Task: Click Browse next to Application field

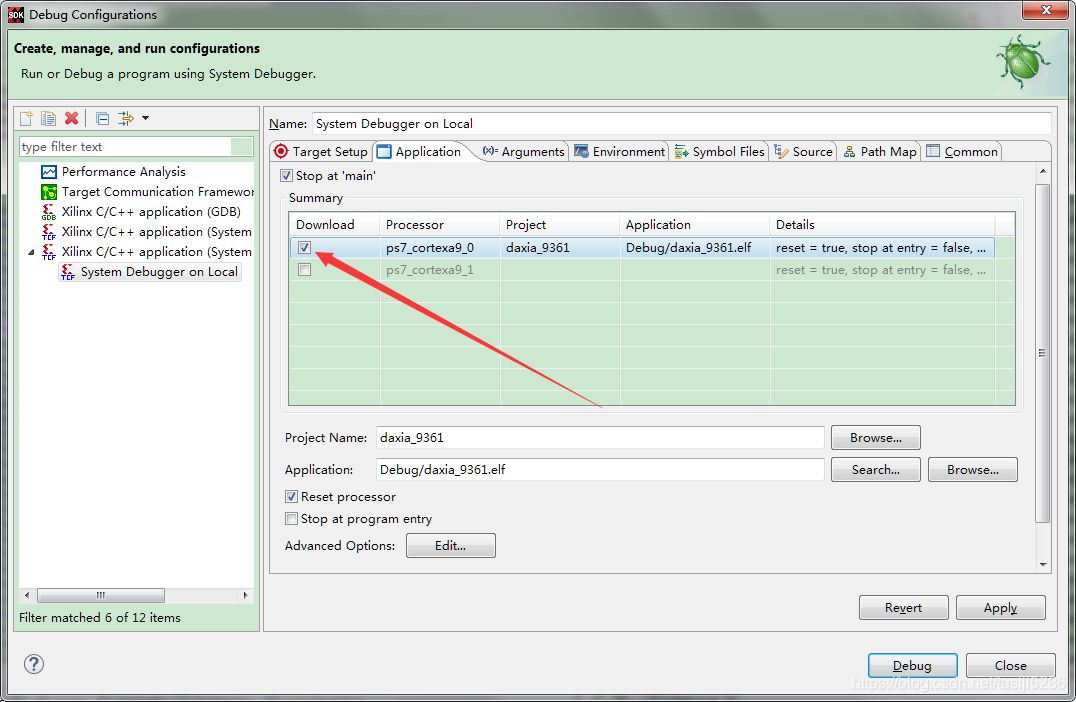Action: 972,470
